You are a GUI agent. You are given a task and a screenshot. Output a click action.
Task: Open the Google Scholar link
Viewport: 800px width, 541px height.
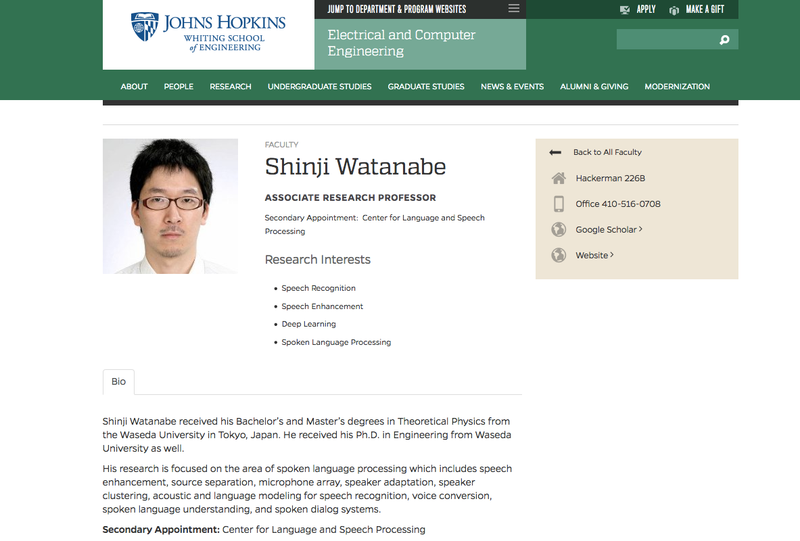click(x=609, y=230)
